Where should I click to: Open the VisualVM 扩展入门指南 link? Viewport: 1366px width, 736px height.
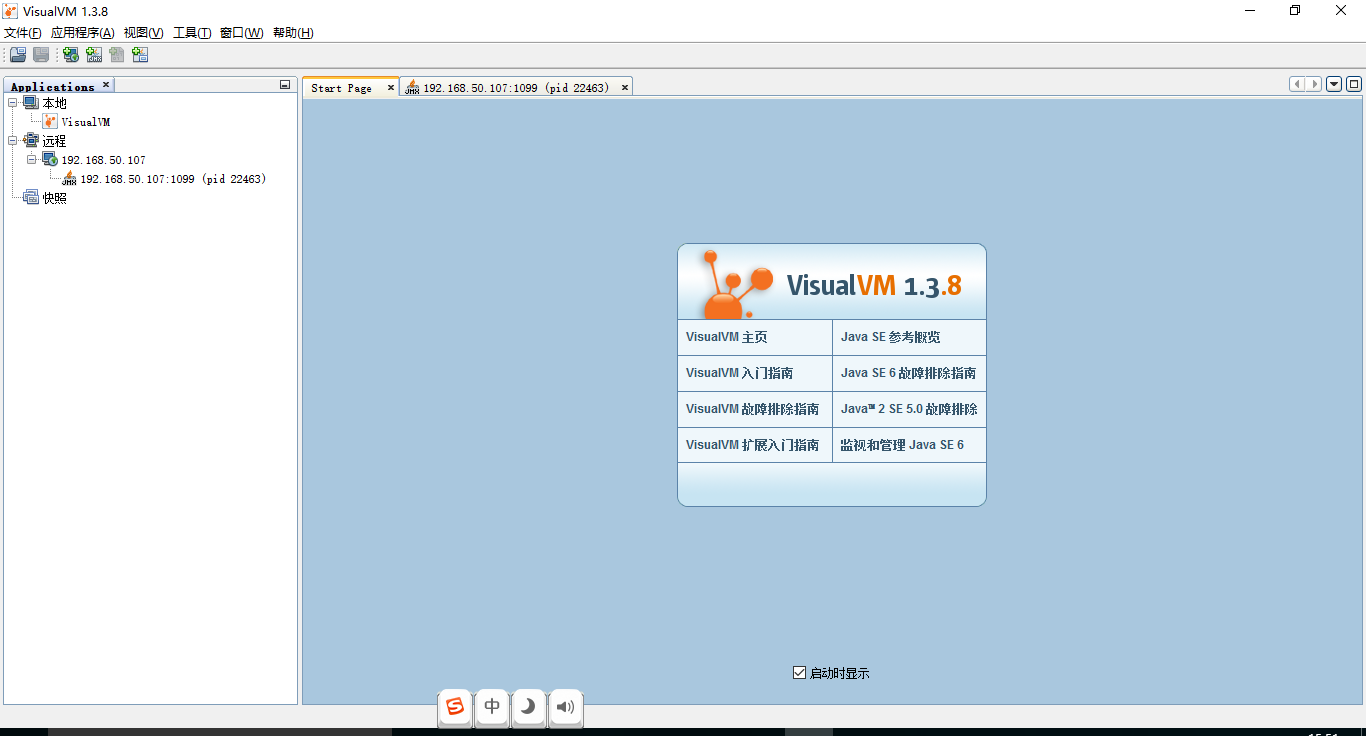click(x=752, y=445)
